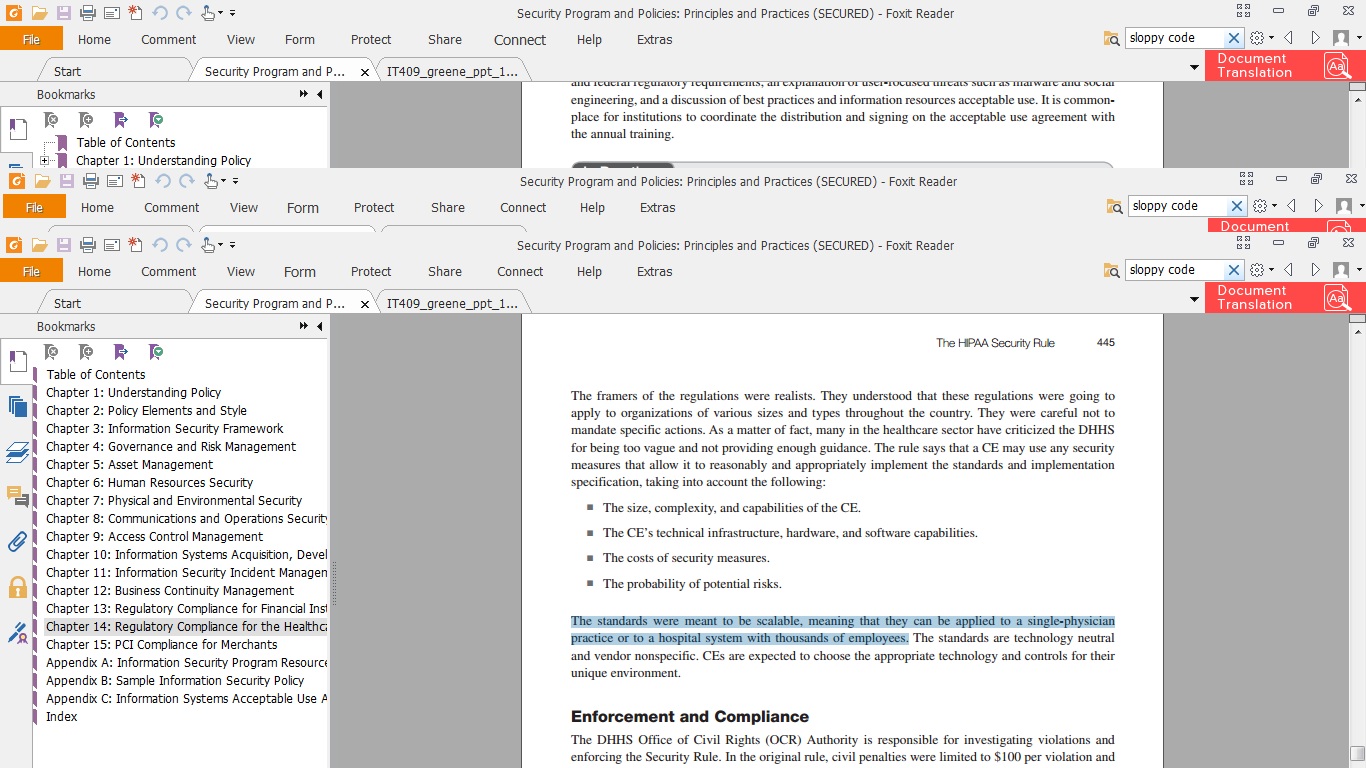The width and height of the screenshot is (1366, 768).
Task: Open the bottom-most Protect ribbon tab
Action: pyautogui.click(x=371, y=272)
